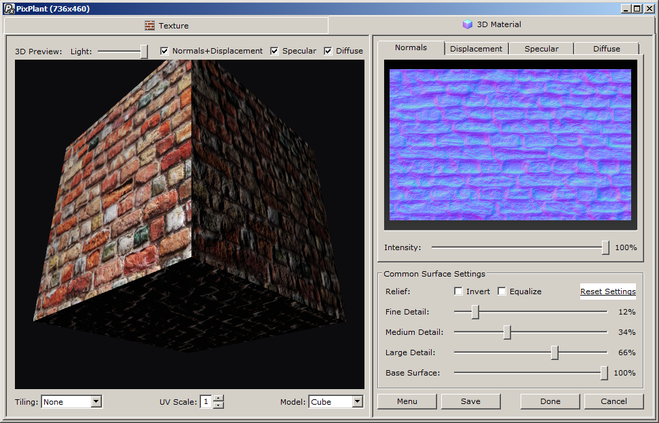Open the Normals map tab
Image resolution: width=659 pixels, height=423 pixels.
(x=411, y=48)
